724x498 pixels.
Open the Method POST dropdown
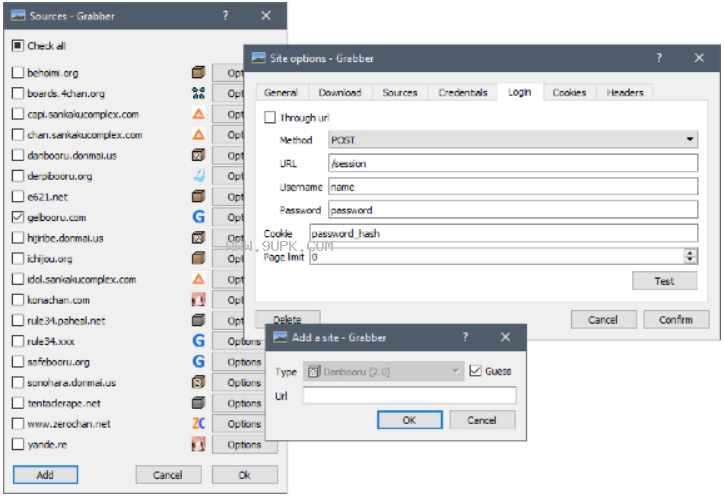pos(513,139)
